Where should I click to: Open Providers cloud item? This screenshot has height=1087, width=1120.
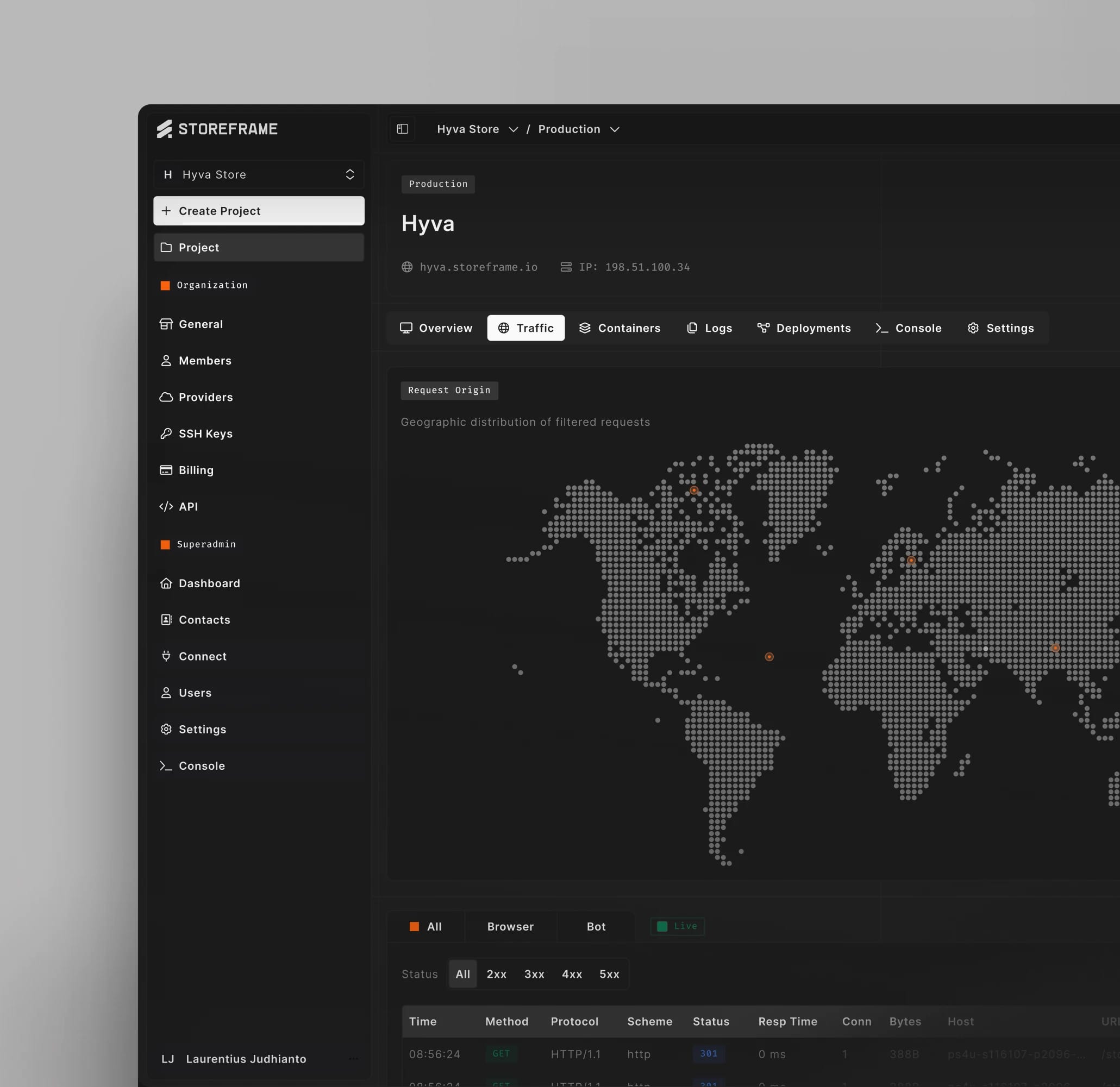[x=258, y=397]
